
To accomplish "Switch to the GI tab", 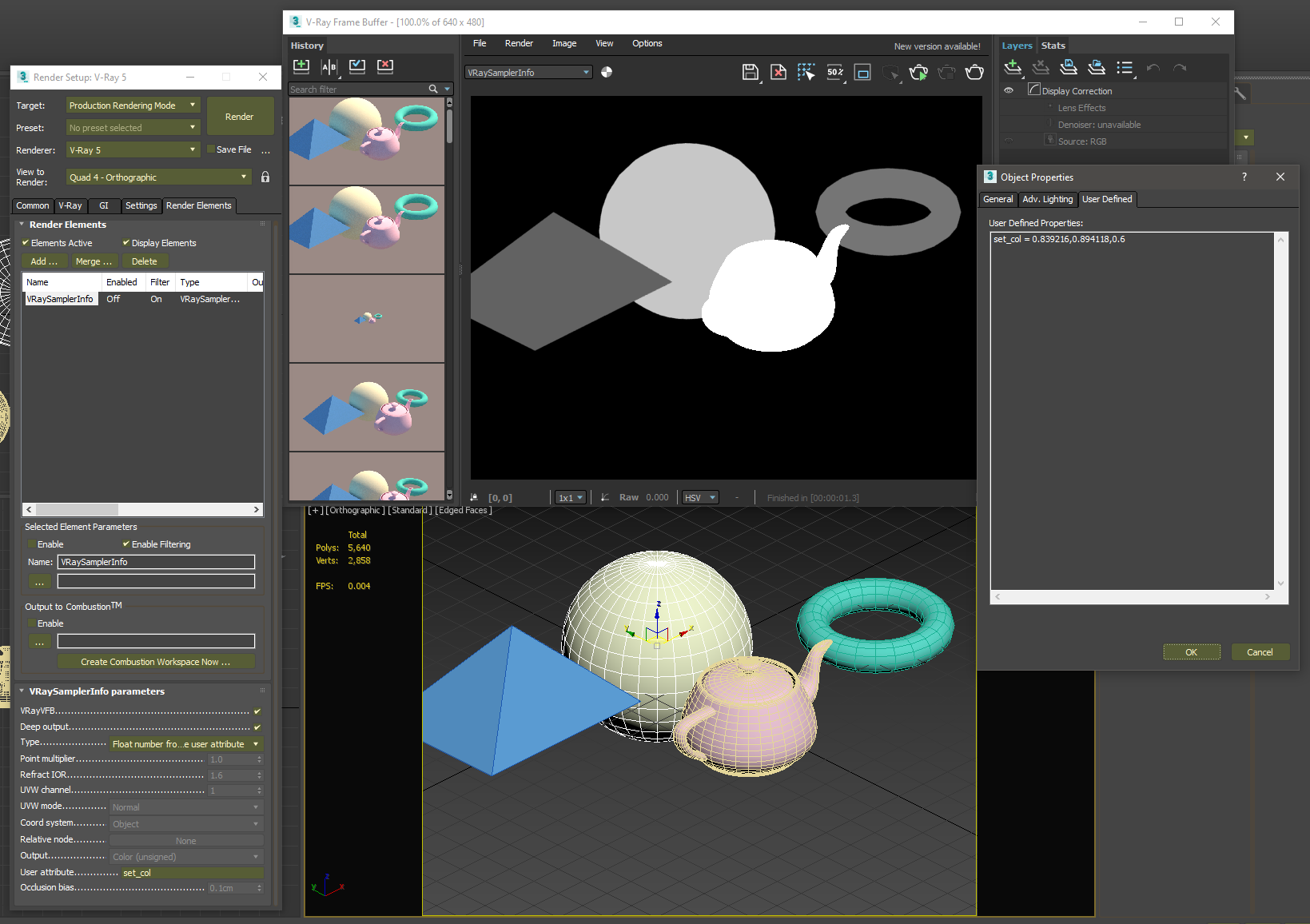I will click(104, 205).
